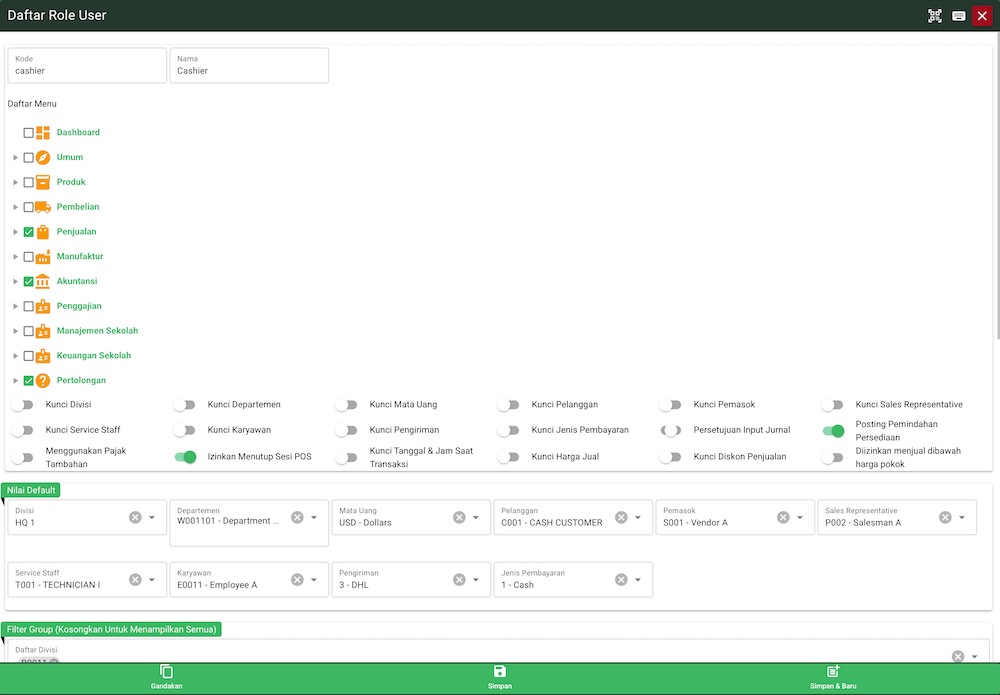This screenshot has width=1000, height=695.
Task: Open the Pengiriman dropdown
Action: click(476, 579)
